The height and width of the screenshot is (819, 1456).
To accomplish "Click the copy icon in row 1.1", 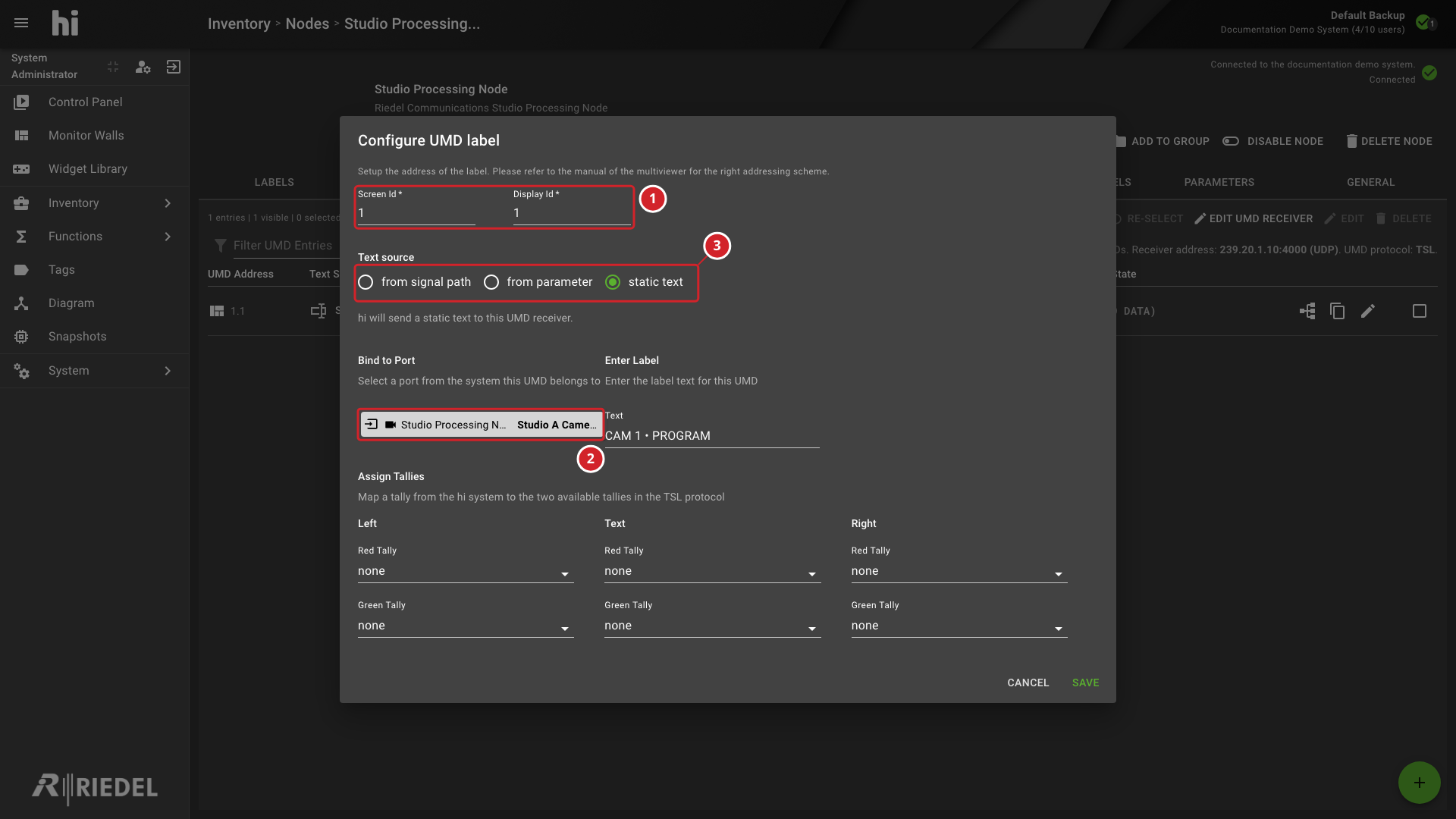I will (x=1338, y=311).
